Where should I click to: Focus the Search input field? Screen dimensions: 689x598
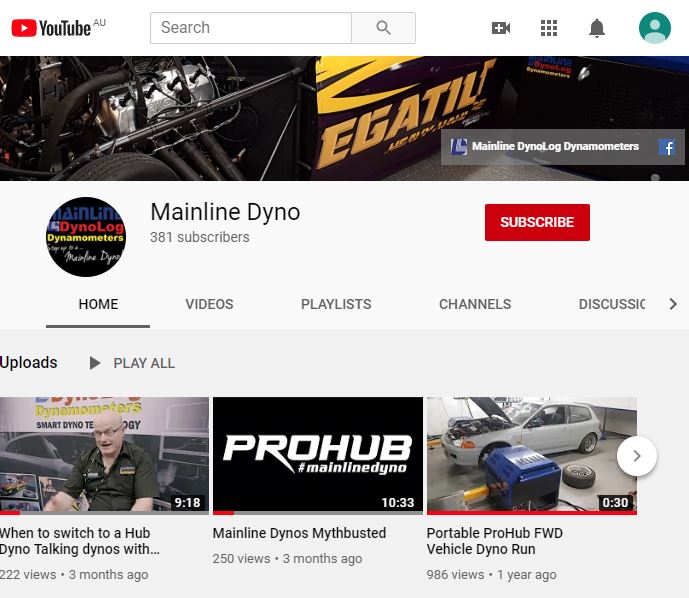pos(251,28)
